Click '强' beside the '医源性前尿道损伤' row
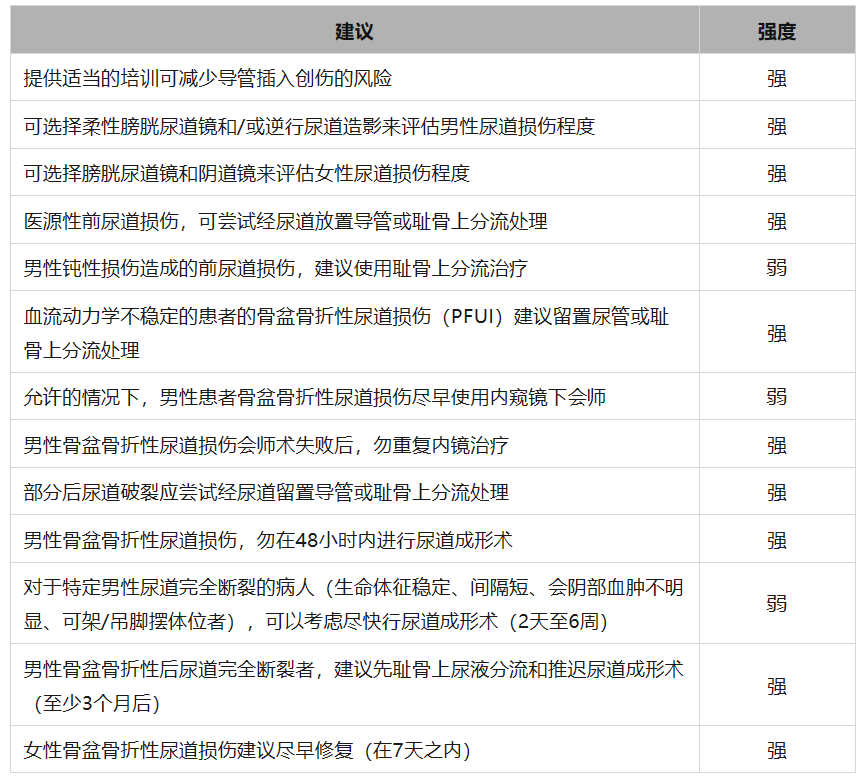 click(x=777, y=221)
